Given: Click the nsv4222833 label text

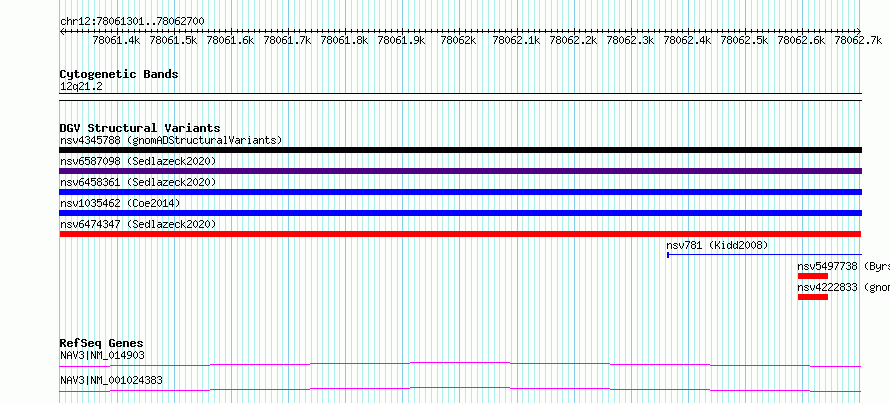Looking at the screenshot, I should pyautogui.click(x=828, y=287).
